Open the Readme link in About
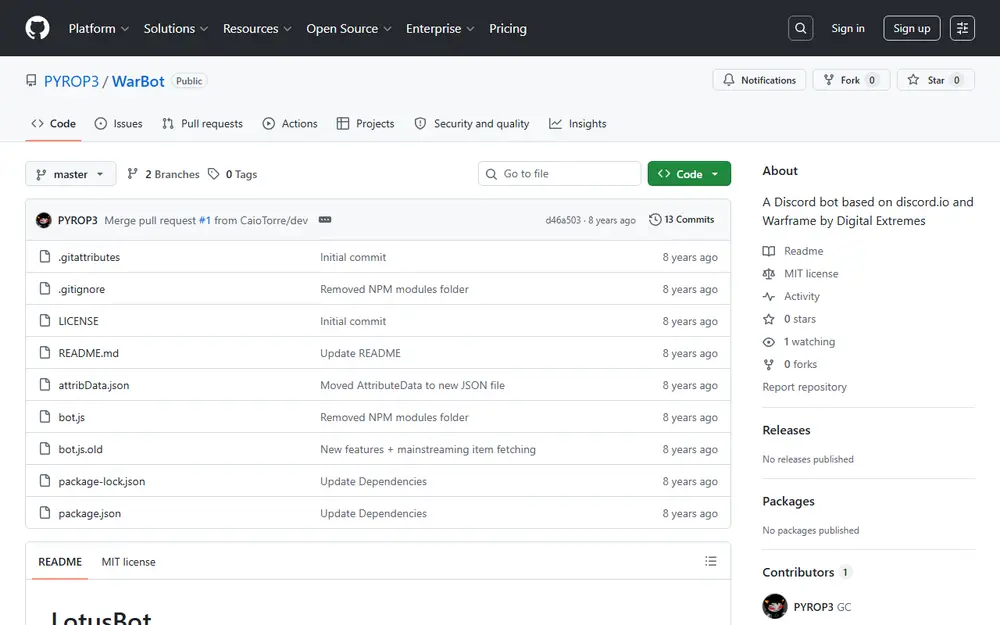 [793, 251]
